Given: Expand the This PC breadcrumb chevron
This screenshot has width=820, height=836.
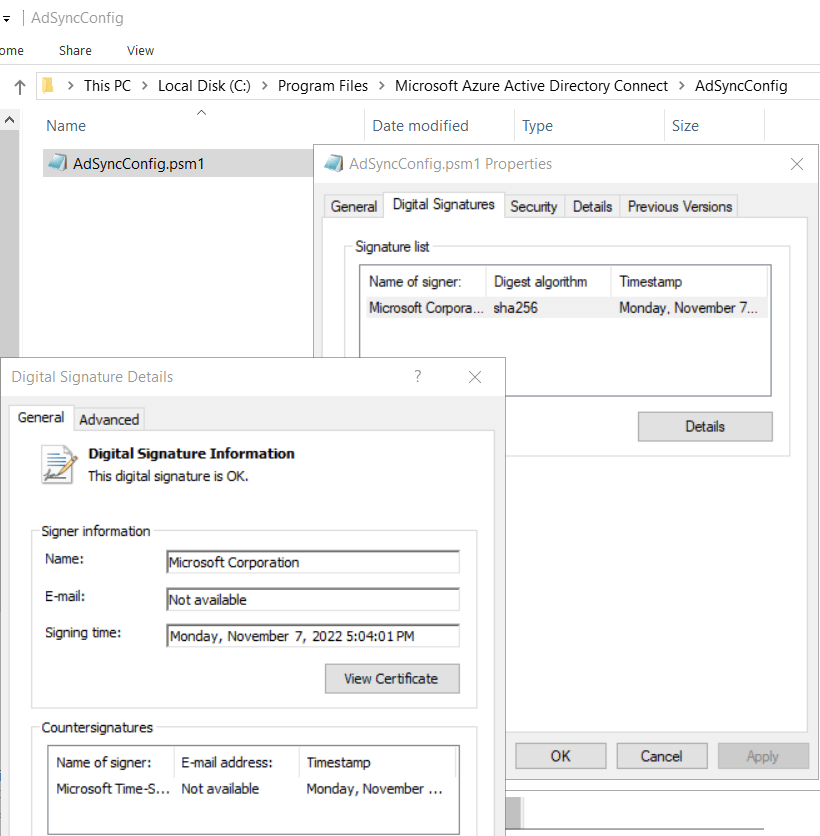Looking at the screenshot, I should pos(145,86).
